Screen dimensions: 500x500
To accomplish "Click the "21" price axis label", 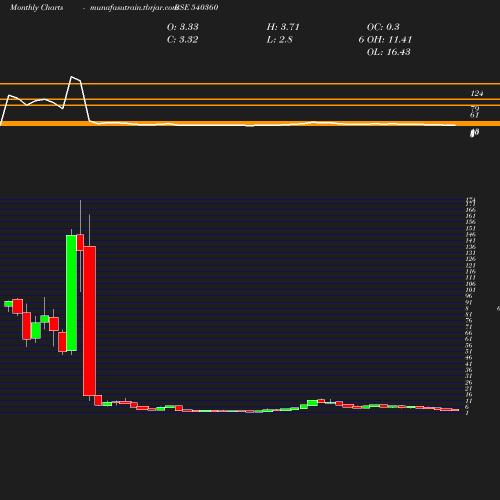I will 469,388.
